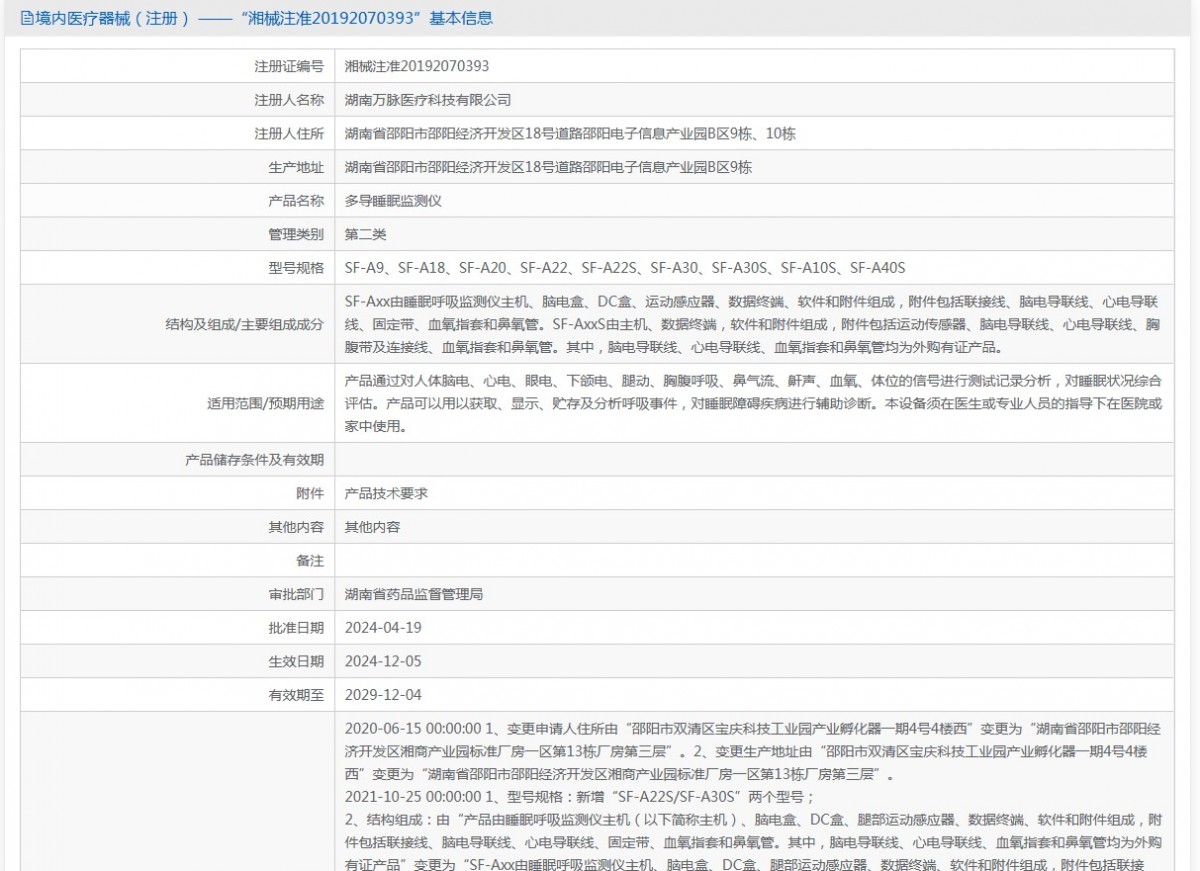Click the 审批部门 value 湖南省药品监督管理局

[x=413, y=594]
